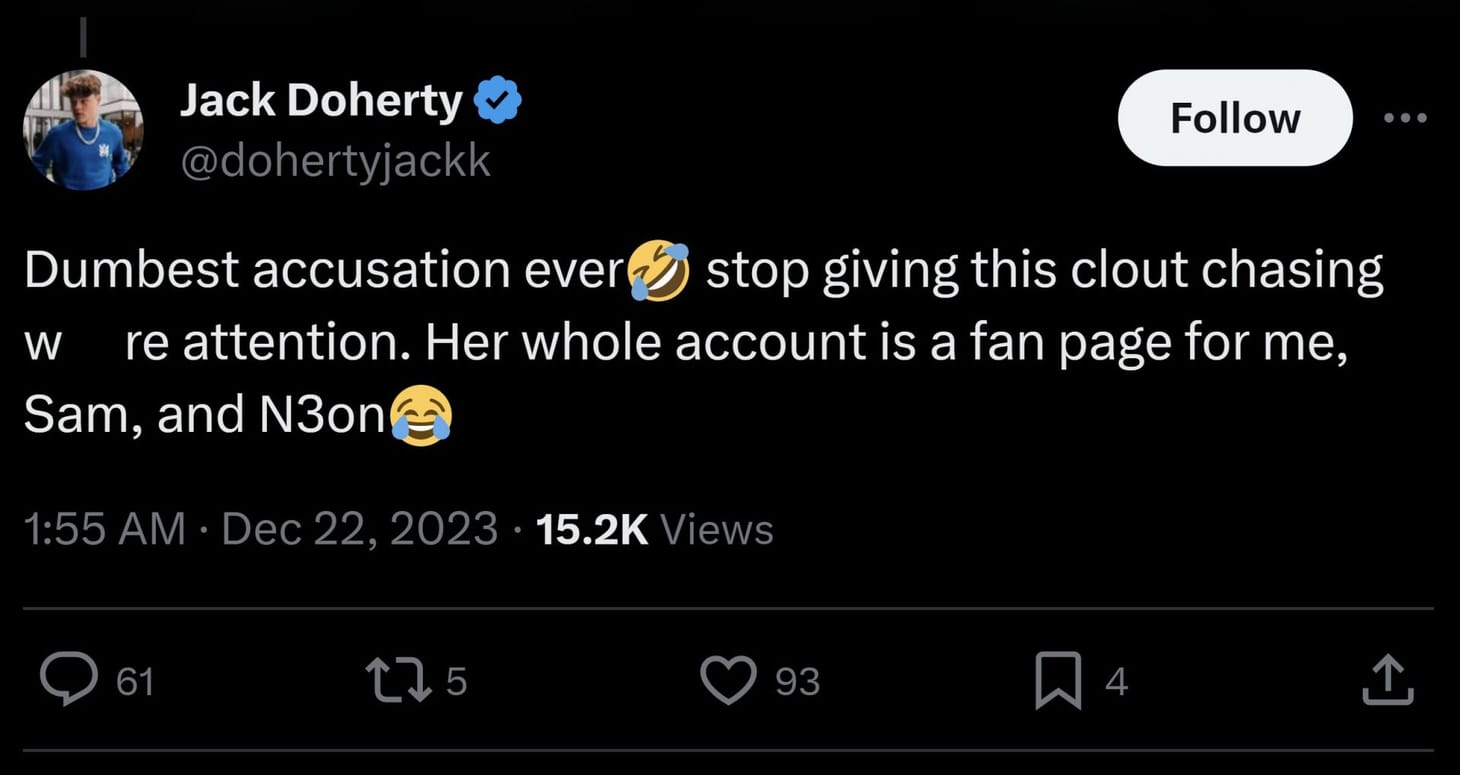The image size is (1460, 775).
Task: Click the rolling-on-floor laughing emoji
Action: tap(658, 270)
